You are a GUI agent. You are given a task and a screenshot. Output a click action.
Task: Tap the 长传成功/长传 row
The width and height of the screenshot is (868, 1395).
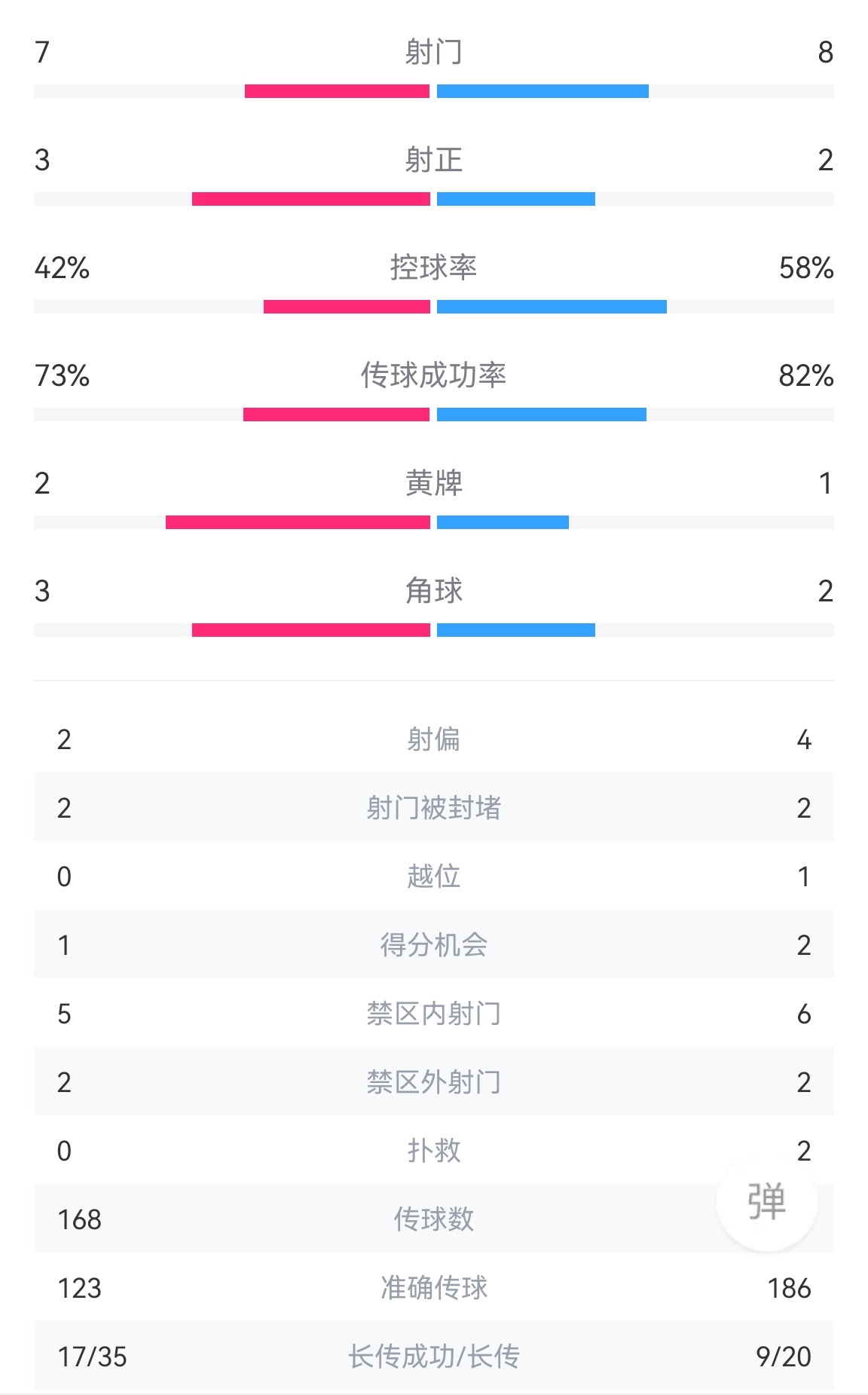pos(434,1357)
